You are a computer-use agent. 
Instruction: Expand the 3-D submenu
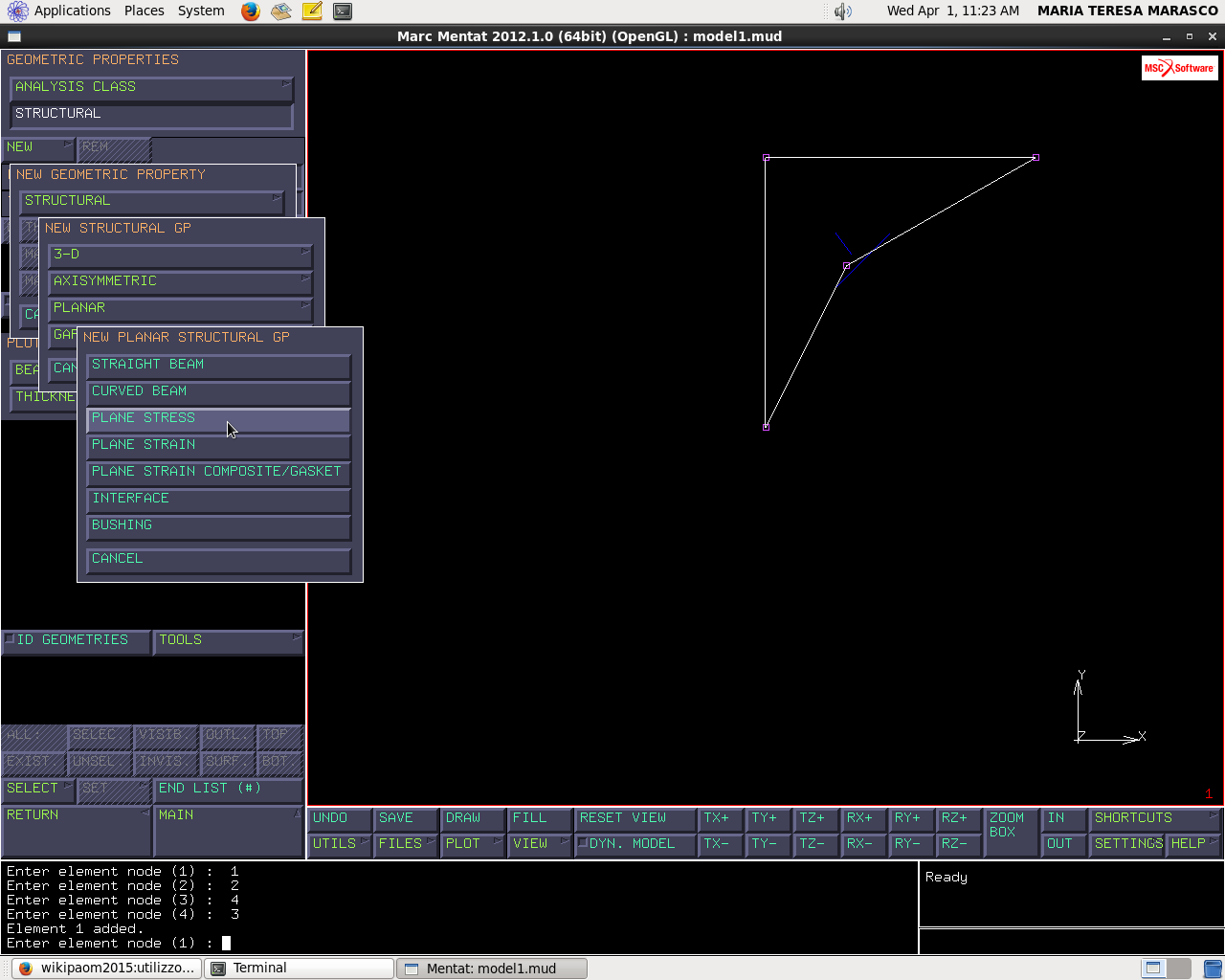(x=181, y=256)
